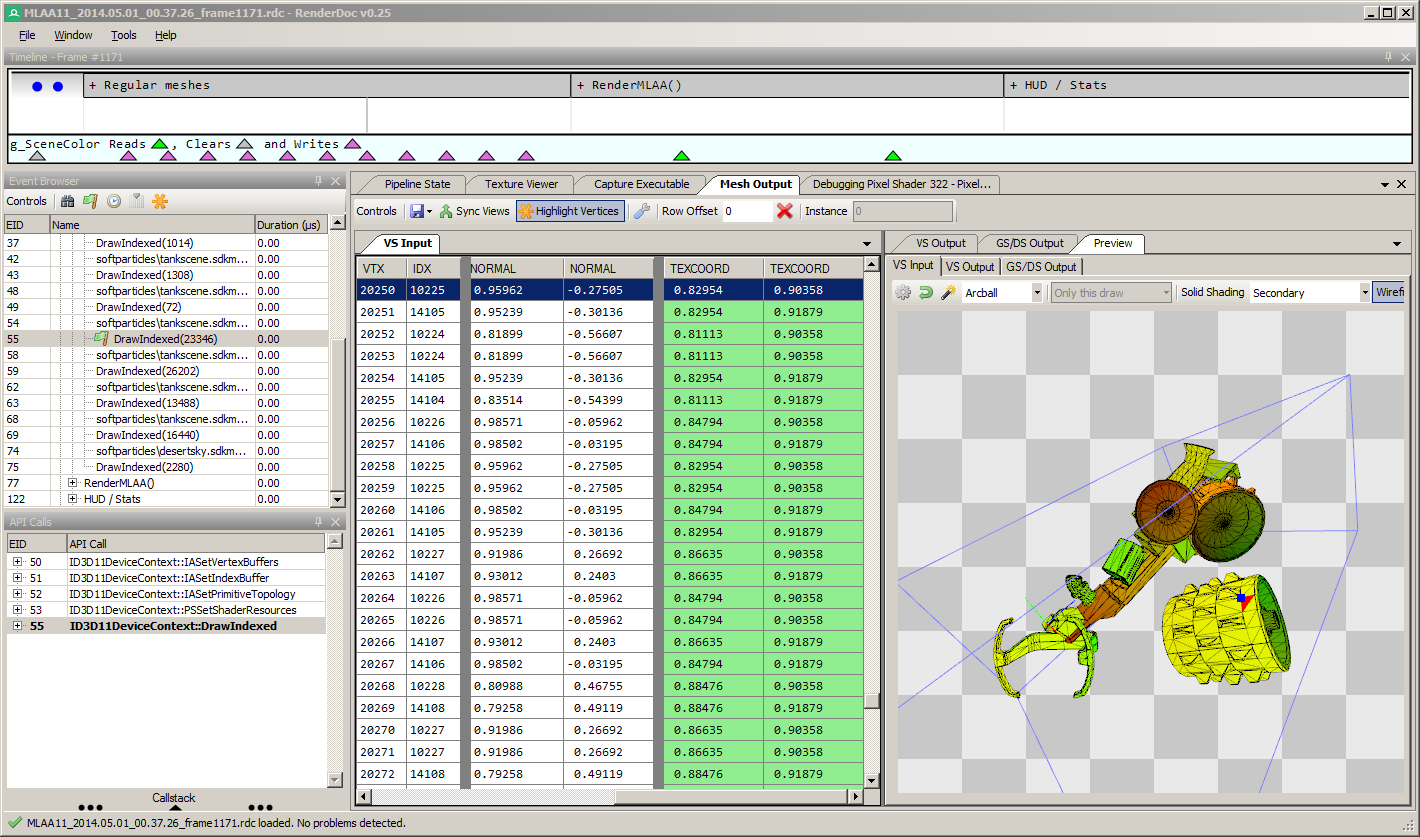Open the VS Input pane dropdown arrow
This screenshot has width=1420, height=837.
point(867,244)
